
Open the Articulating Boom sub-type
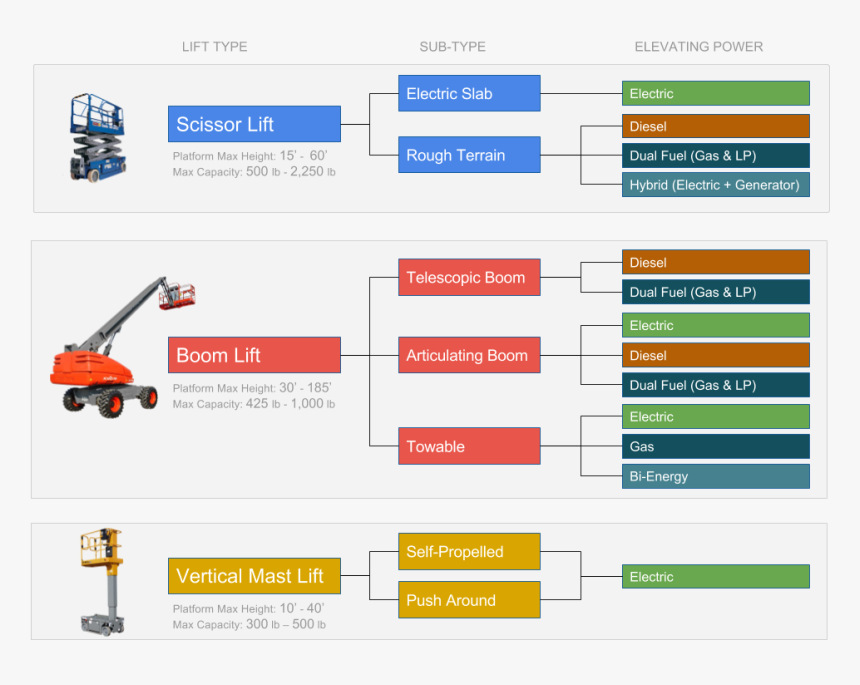tap(468, 355)
